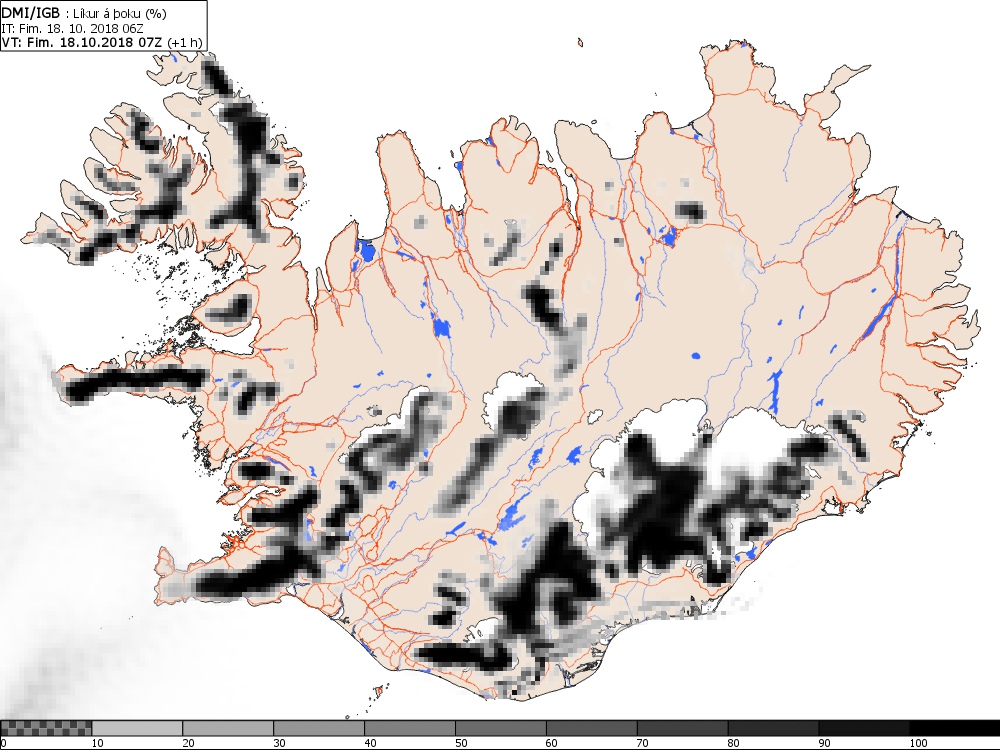Click the legend swatch between 20 and 30
The image size is (1000, 750).
(228, 728)
